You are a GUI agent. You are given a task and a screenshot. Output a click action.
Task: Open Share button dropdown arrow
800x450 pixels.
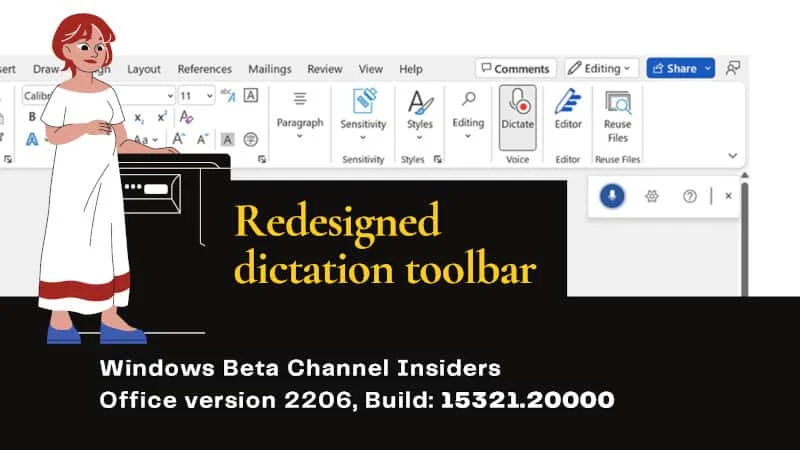coord(708,68)
